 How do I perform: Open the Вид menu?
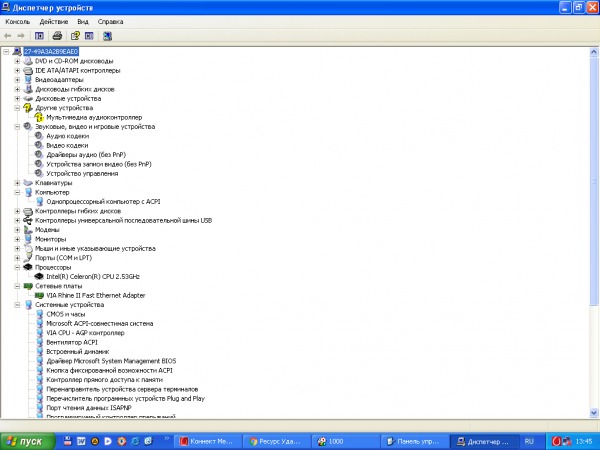83,22
